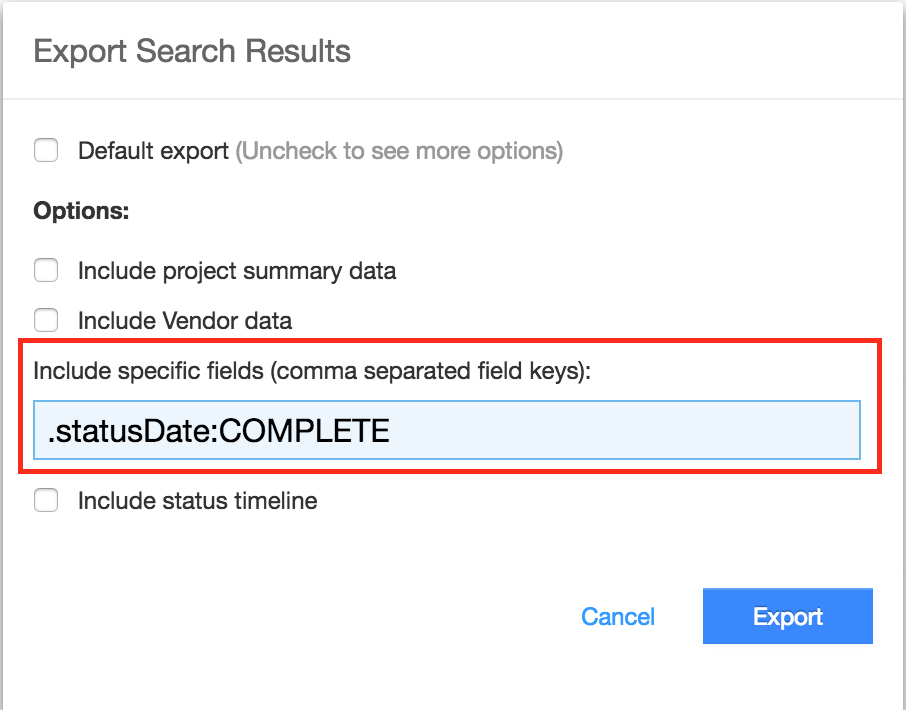Click the "(Uncheck to see more options)" hint
906x710 pixels.
[399, 152]
